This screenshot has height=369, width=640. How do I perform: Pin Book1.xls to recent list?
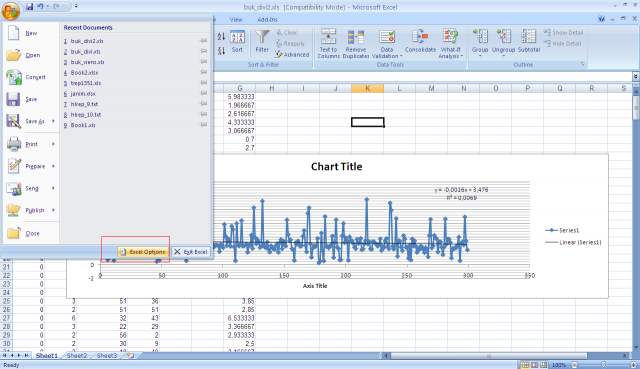coord(203,125)
